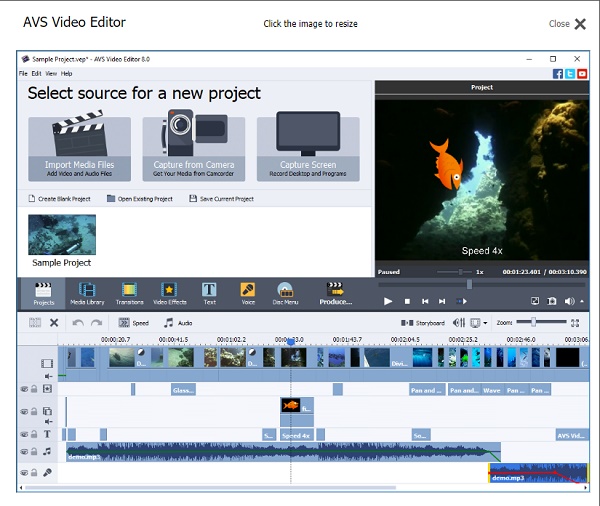
Task: Toggle full screen preview
Action: pos(535,301)
